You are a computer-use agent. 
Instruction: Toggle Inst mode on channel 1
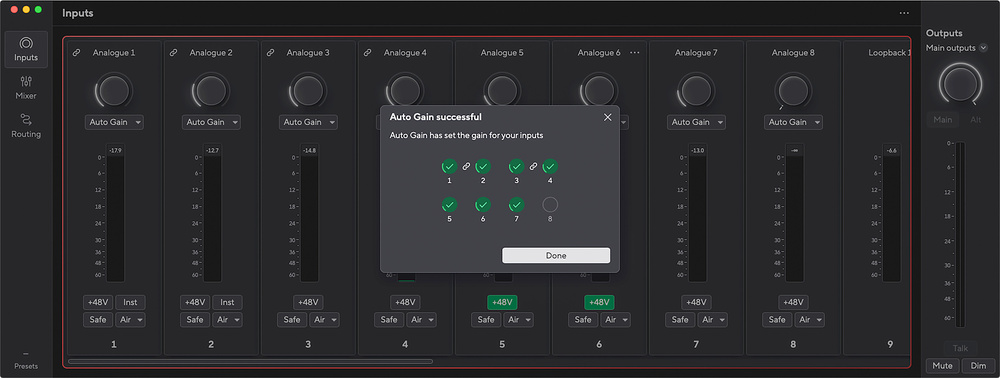[x=131, y=302]
